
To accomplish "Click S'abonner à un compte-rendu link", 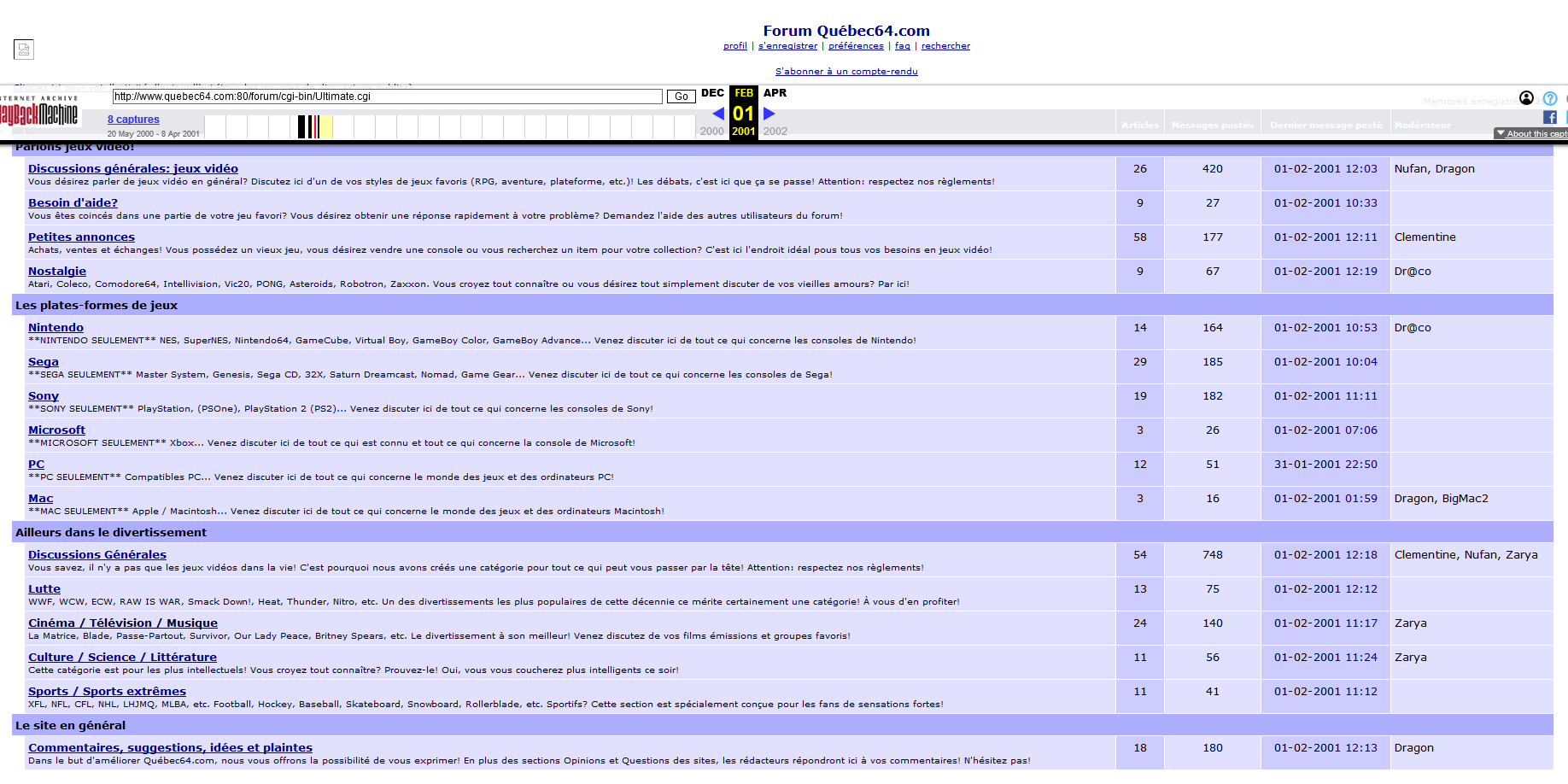I will [846, 72].
